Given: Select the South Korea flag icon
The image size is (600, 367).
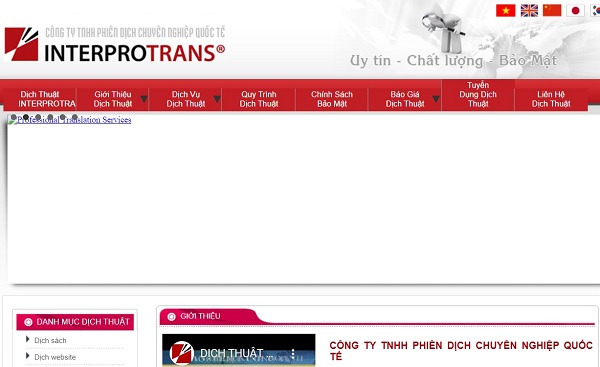Looking at the screenshot, I should [x=595, y=10].
